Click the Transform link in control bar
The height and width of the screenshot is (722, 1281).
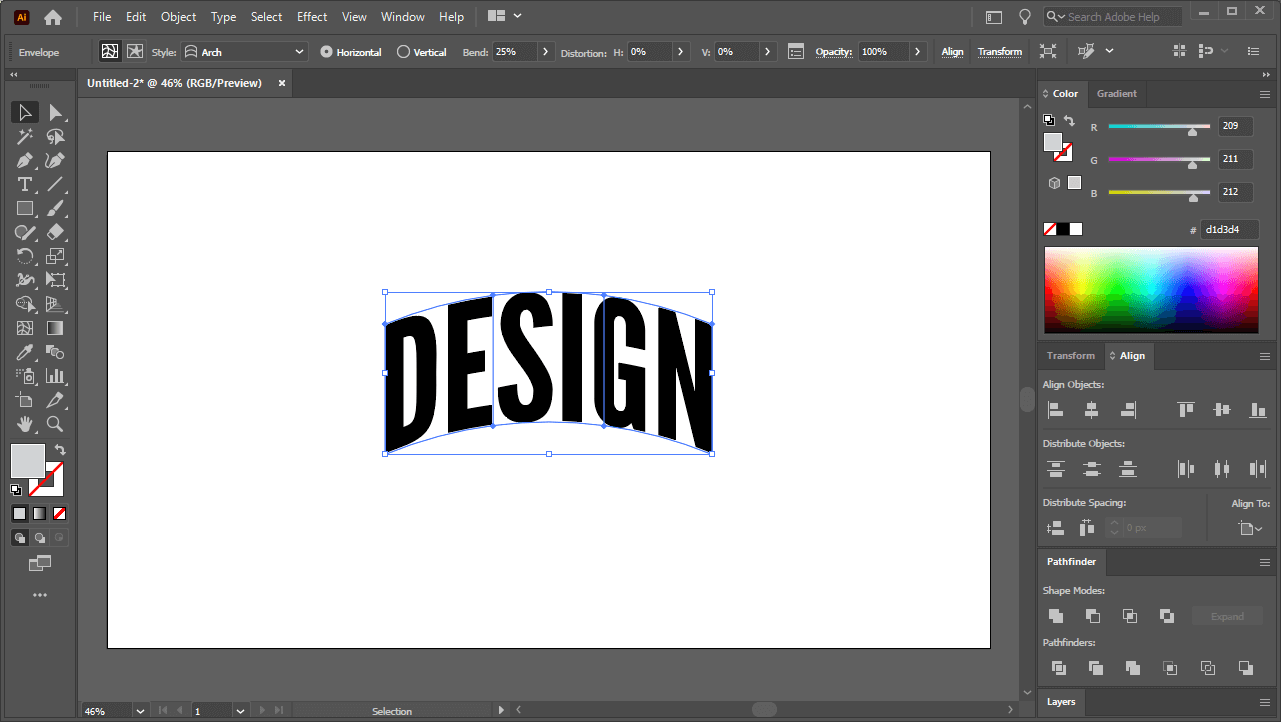[1000, 52]
